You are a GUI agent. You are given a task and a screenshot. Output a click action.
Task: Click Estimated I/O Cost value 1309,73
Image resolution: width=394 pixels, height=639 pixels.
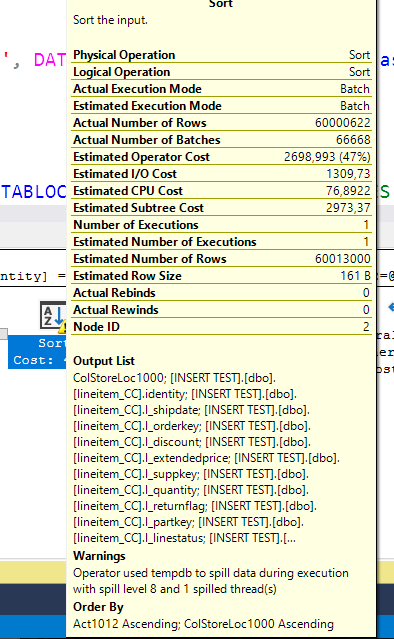(348, 174)
